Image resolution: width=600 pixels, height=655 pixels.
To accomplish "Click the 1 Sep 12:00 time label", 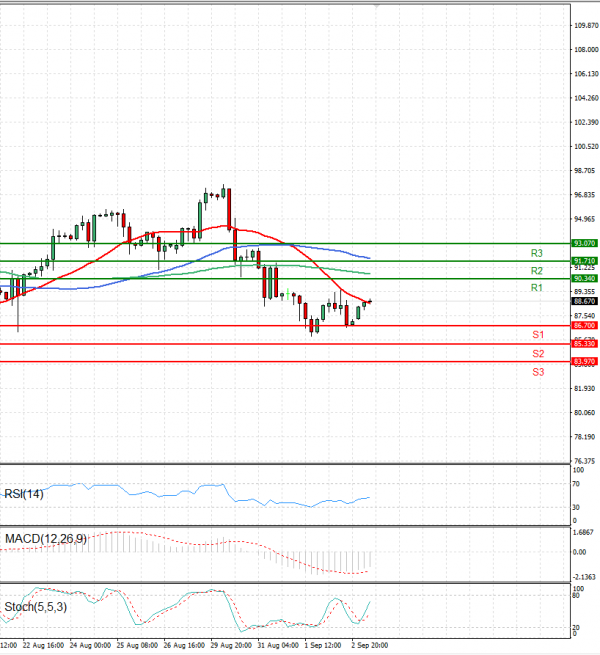I will tap(323, 645).
